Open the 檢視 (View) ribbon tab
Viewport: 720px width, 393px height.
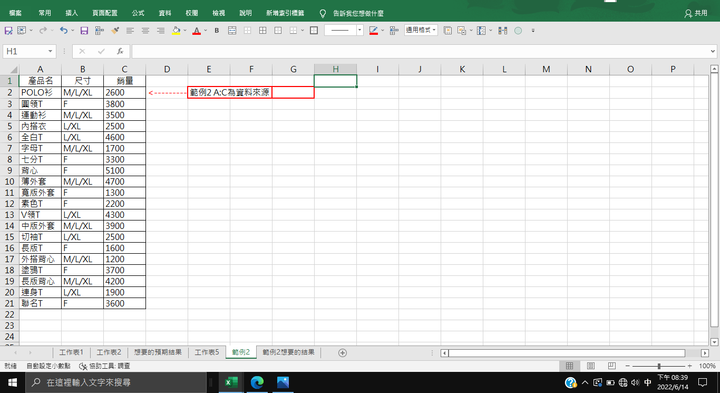(x=219, y=13)
